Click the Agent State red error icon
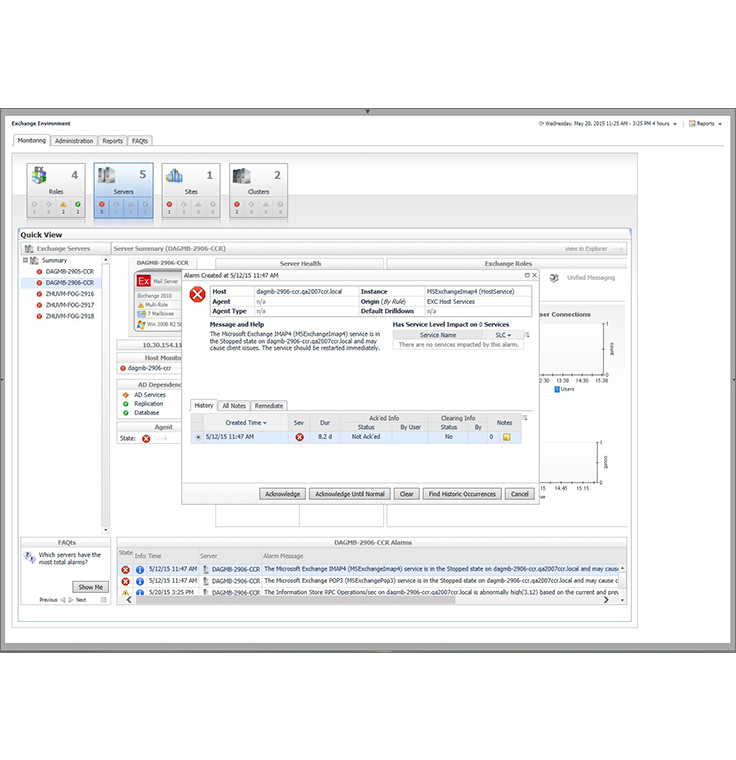 point(146,439)
